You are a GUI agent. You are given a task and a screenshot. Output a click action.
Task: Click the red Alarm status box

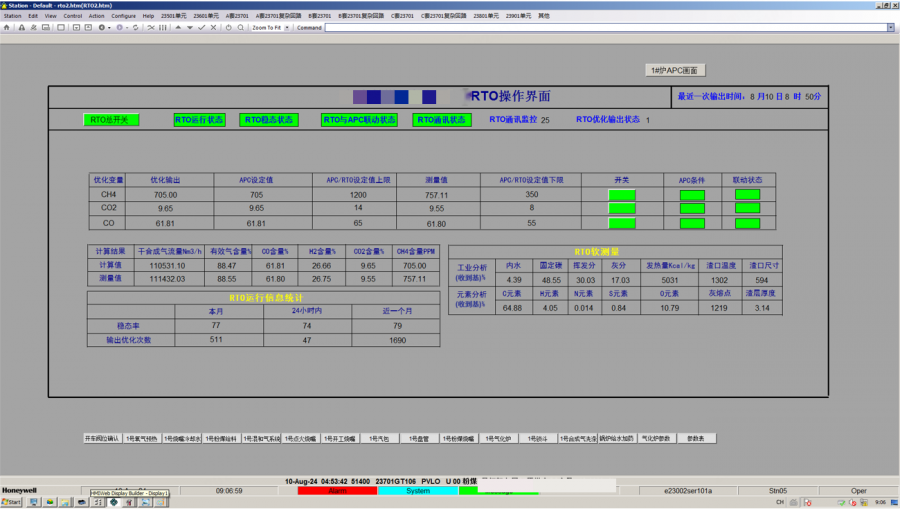(336, 491)
